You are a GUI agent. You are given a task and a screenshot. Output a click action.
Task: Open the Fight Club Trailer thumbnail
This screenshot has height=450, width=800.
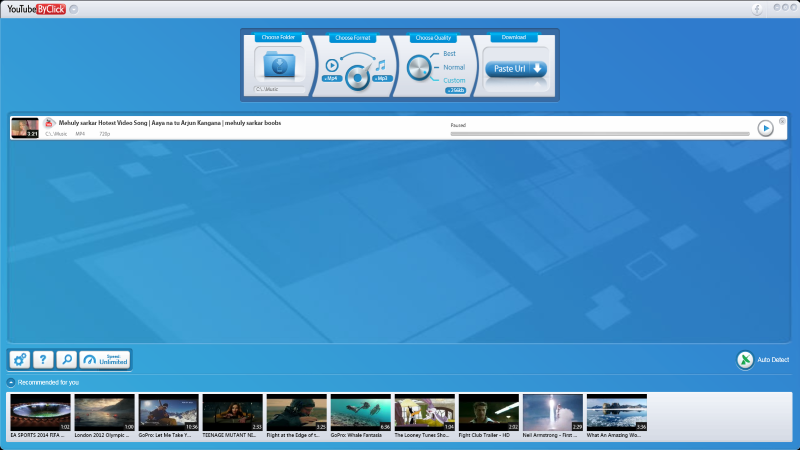click(x=489, y=416)
